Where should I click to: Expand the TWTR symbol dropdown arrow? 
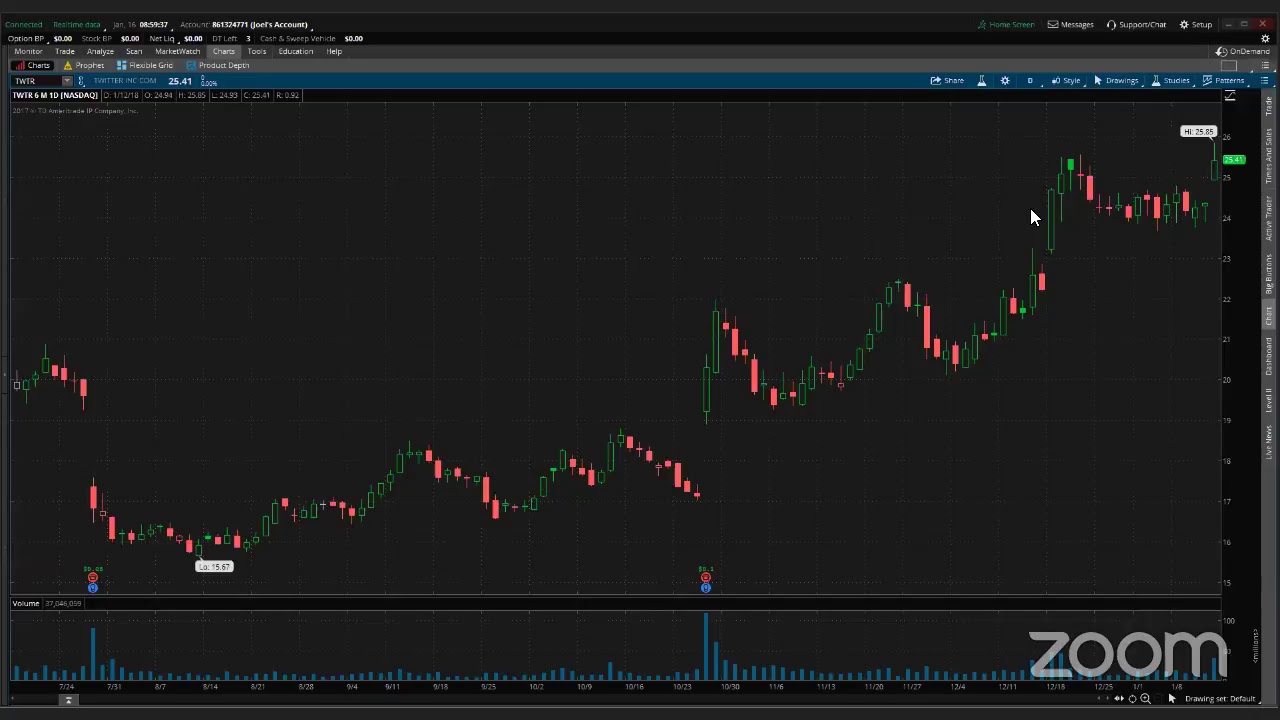pos(67,81)
